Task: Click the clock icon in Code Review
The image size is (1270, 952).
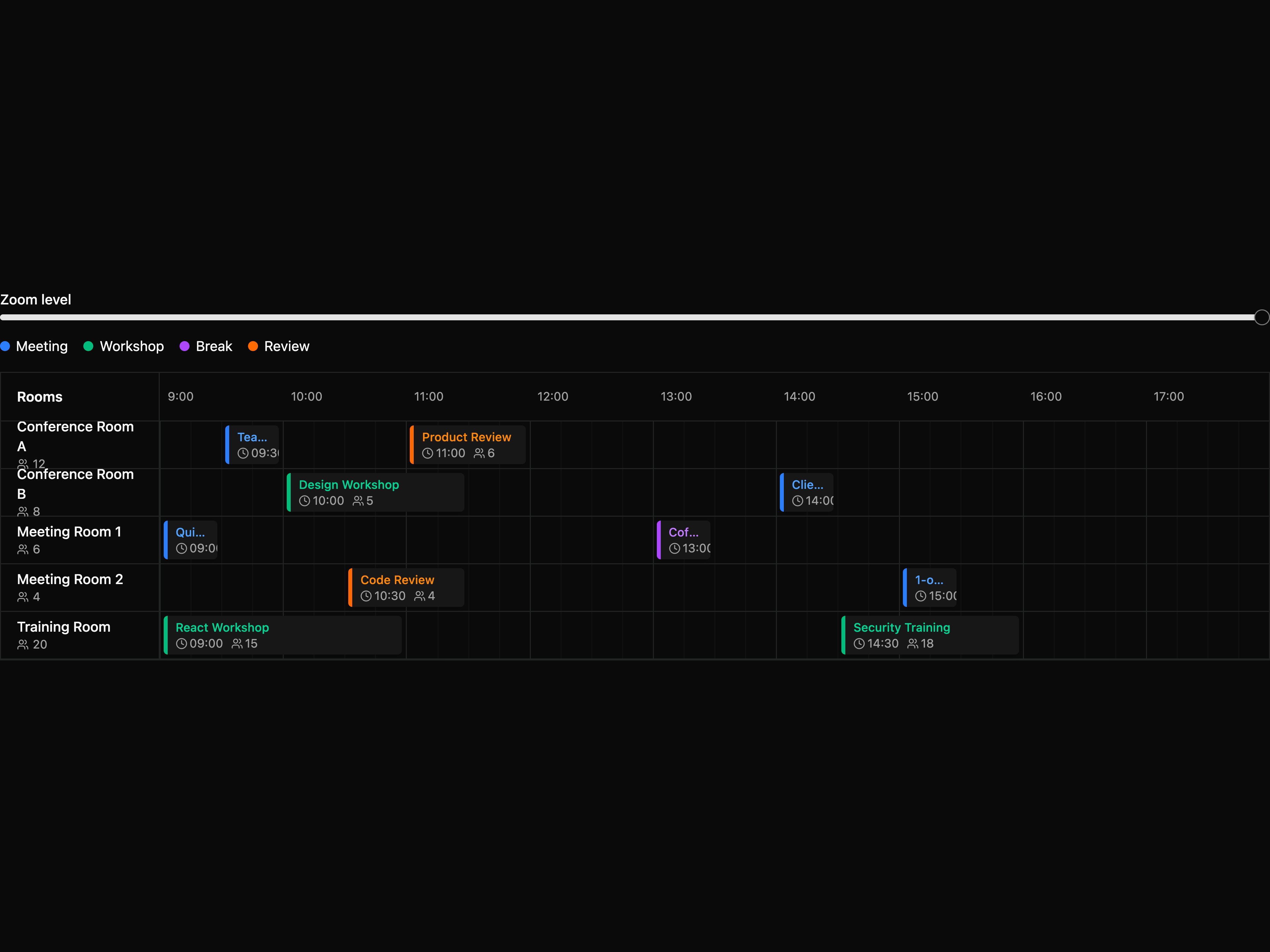Action: pos(366,596)
